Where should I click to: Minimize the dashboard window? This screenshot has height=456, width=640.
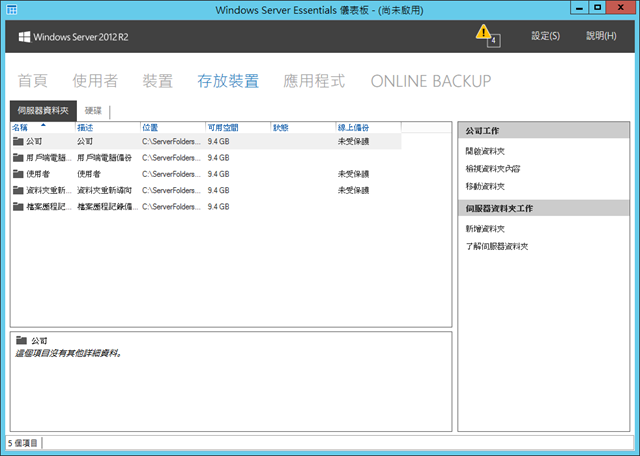pos(579,8)
